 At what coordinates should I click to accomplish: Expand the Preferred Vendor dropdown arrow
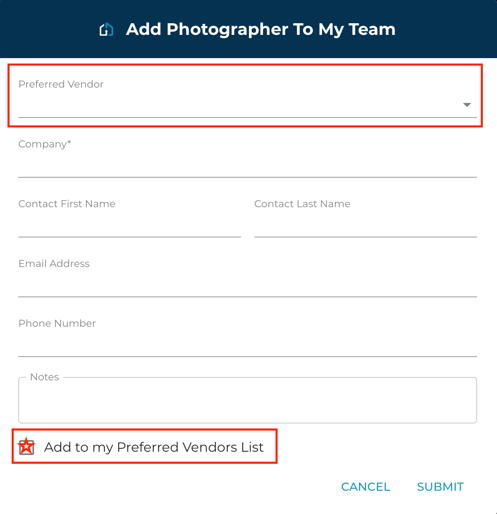(467, 105)
